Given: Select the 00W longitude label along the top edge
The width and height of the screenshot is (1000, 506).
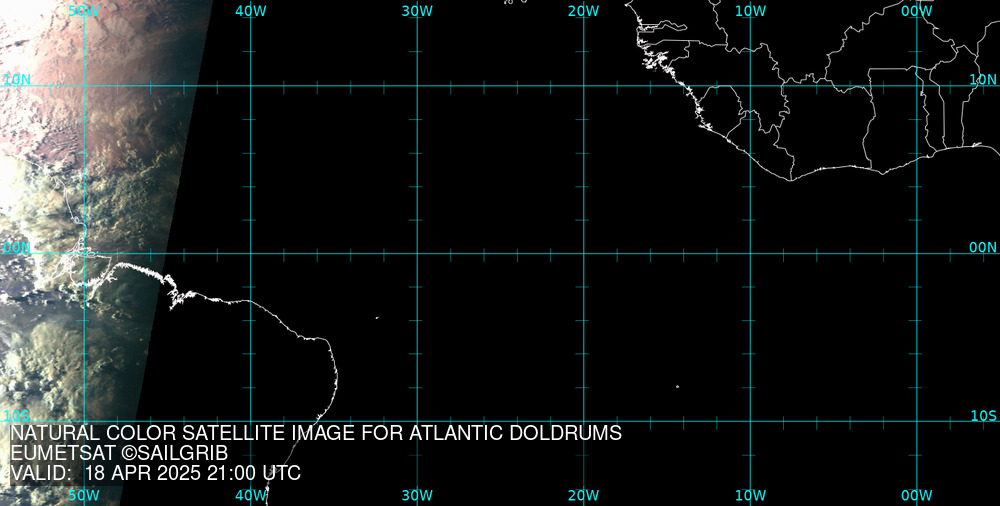Looking at the screenshot, I should pos(917,11).
